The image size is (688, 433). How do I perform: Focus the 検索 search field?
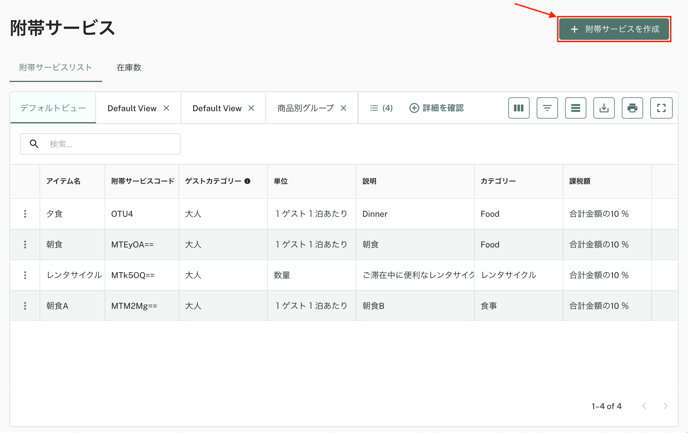click(x=100, y=144)
